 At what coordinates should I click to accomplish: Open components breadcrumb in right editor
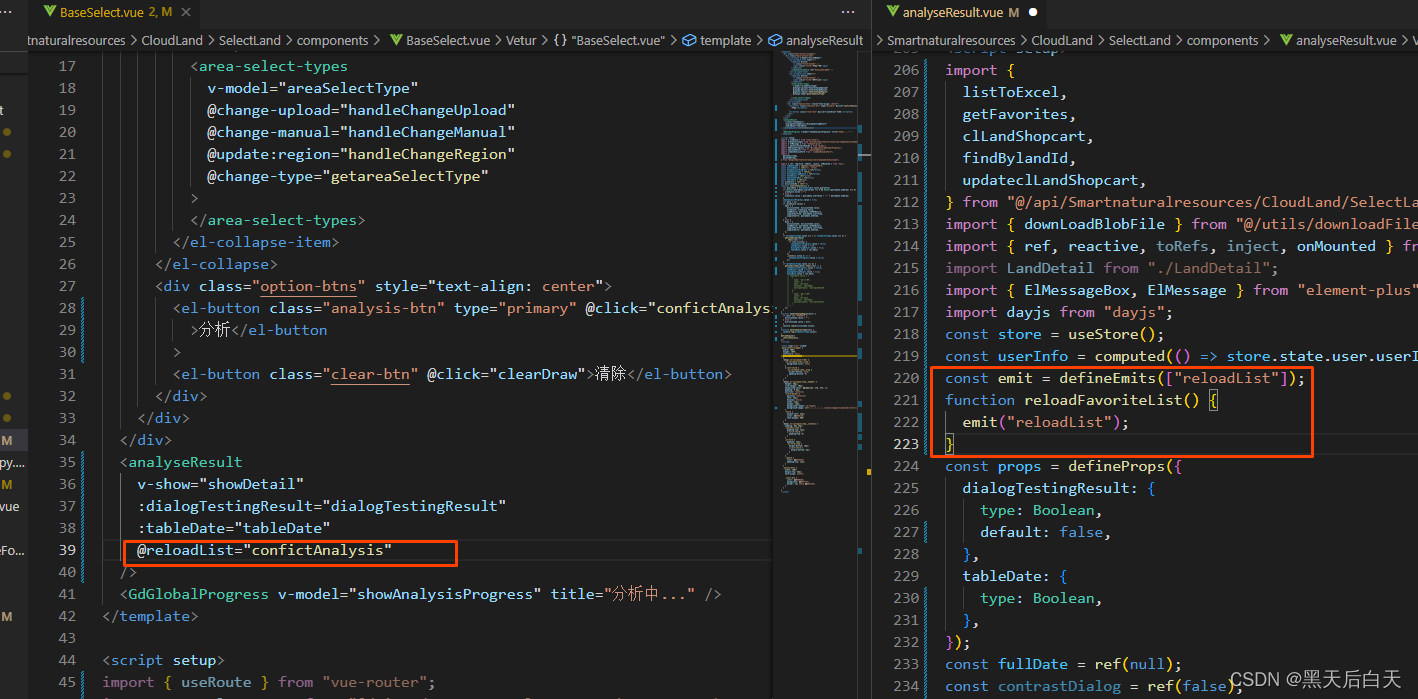click(1222, 41)
